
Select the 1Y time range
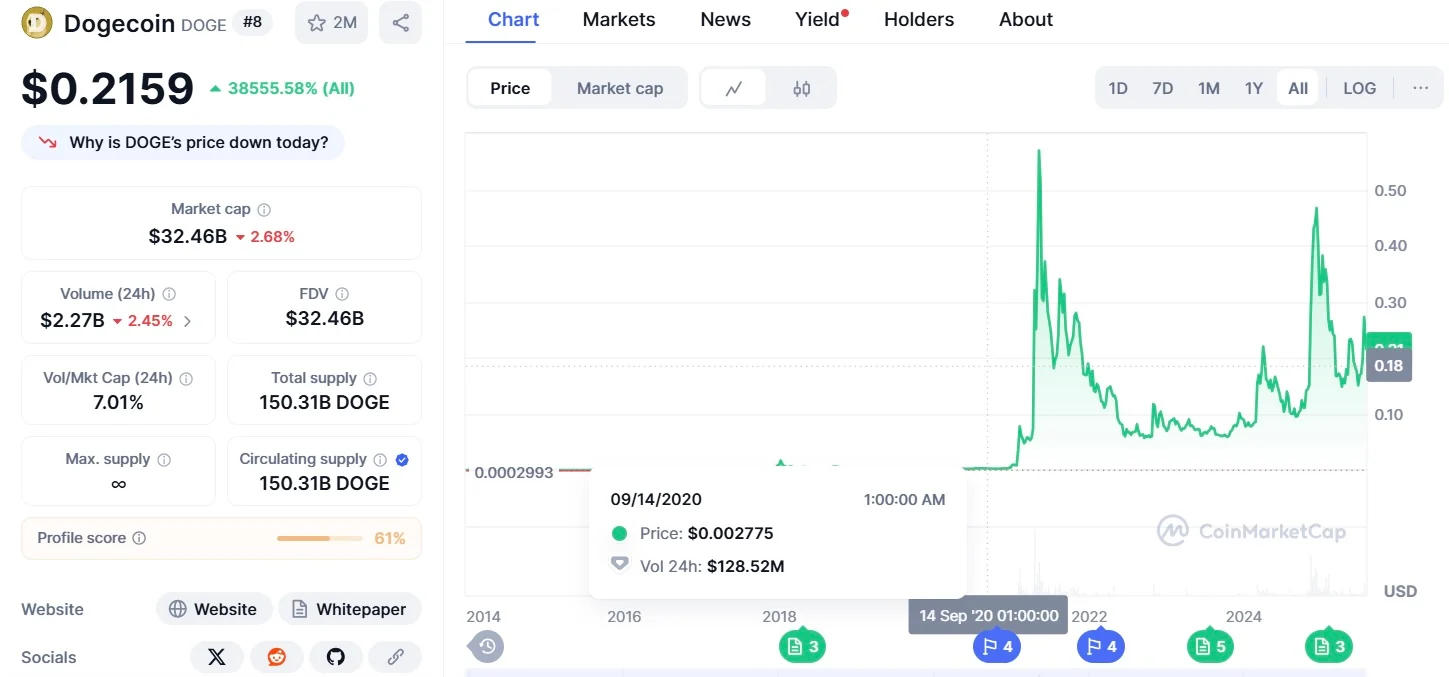click(x=1253, y=88)
